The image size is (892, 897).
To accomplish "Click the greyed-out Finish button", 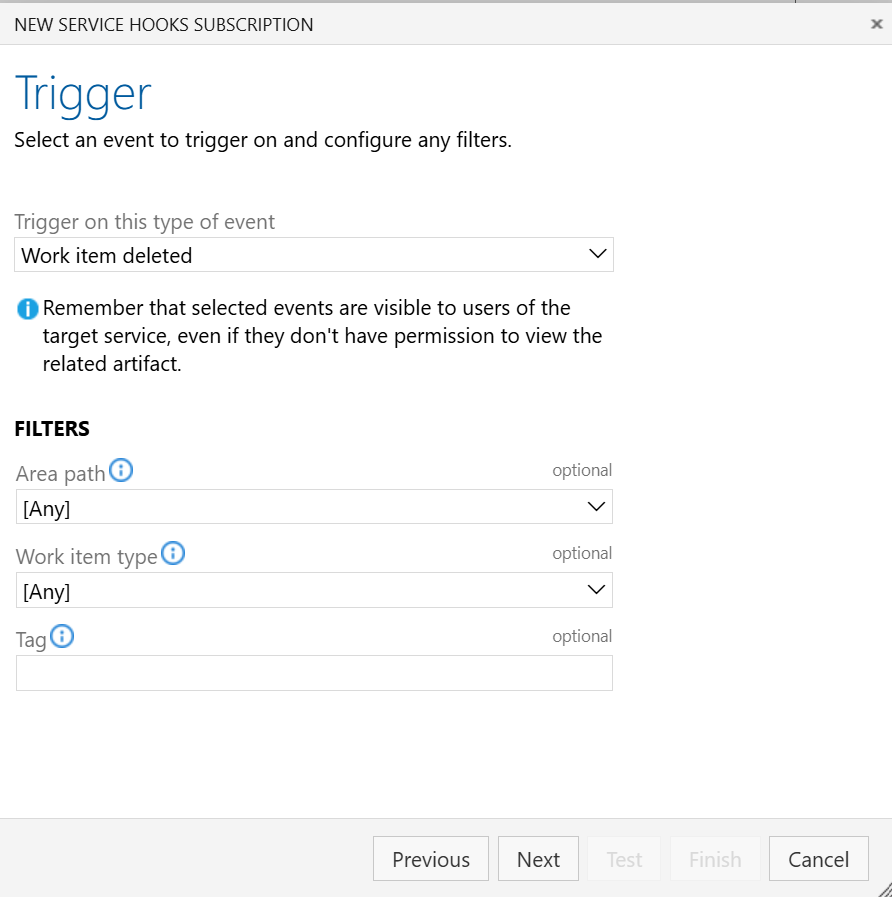I will coord(715,859).
